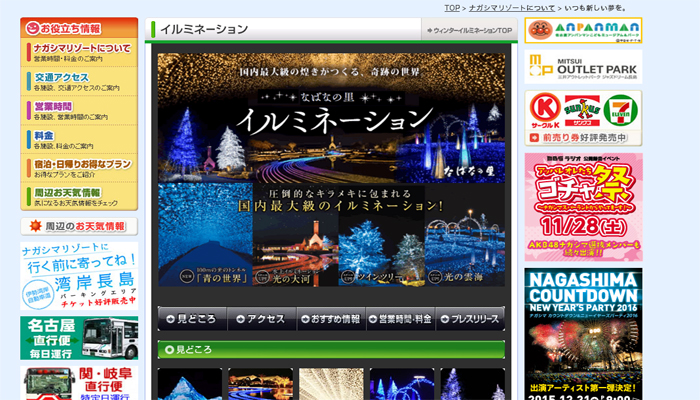Click the golden light tunnel thumbnail

(x=331, y=384)
